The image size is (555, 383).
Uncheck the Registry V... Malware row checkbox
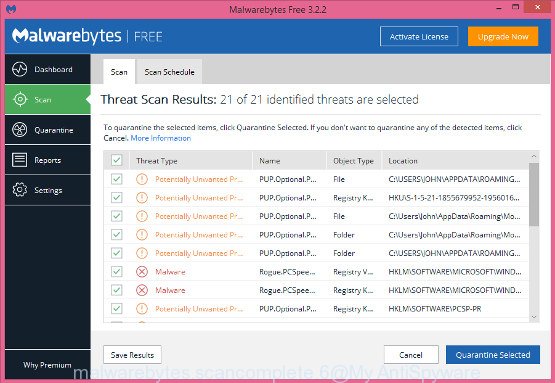point(116,271)
